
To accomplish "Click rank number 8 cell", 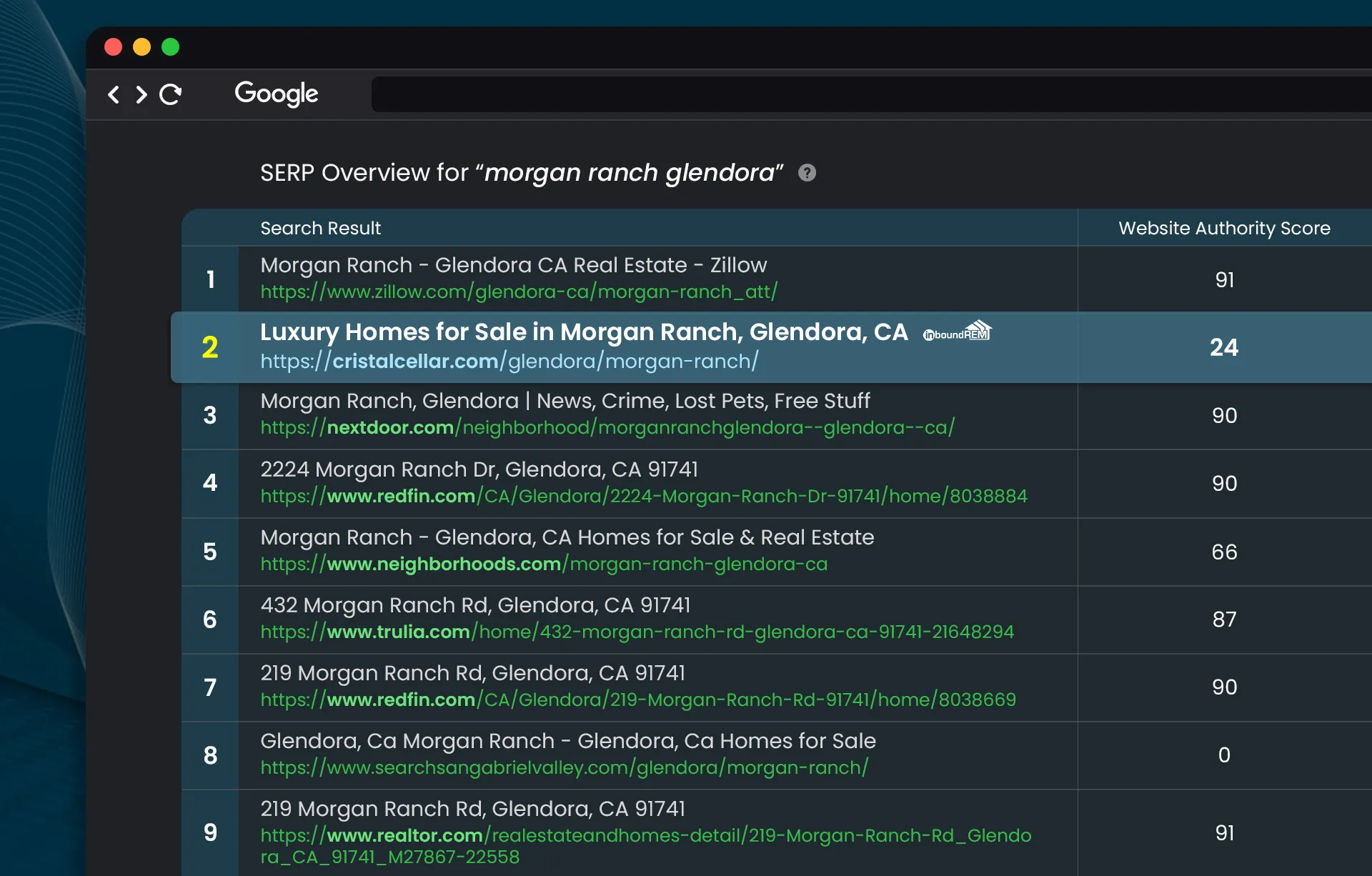I will 210,755.
